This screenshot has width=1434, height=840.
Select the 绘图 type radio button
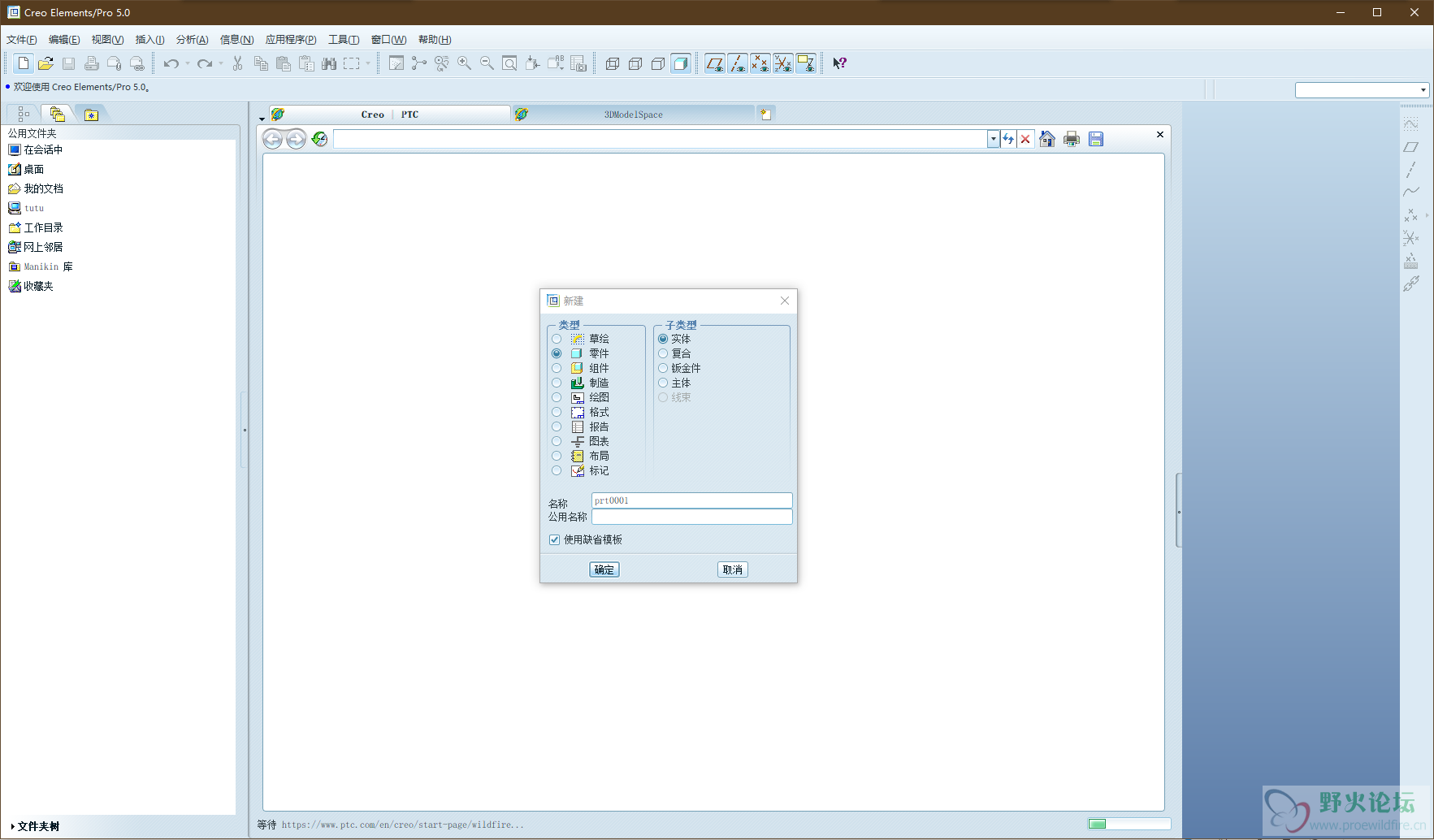tap(557, 397)
